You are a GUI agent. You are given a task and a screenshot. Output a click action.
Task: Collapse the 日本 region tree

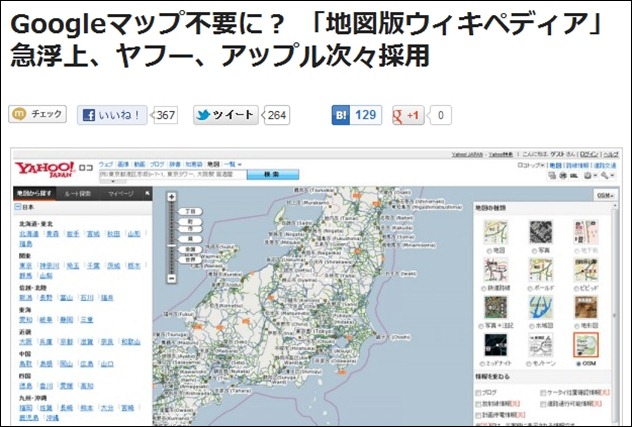pyautogui.click(x=18, y=208)
